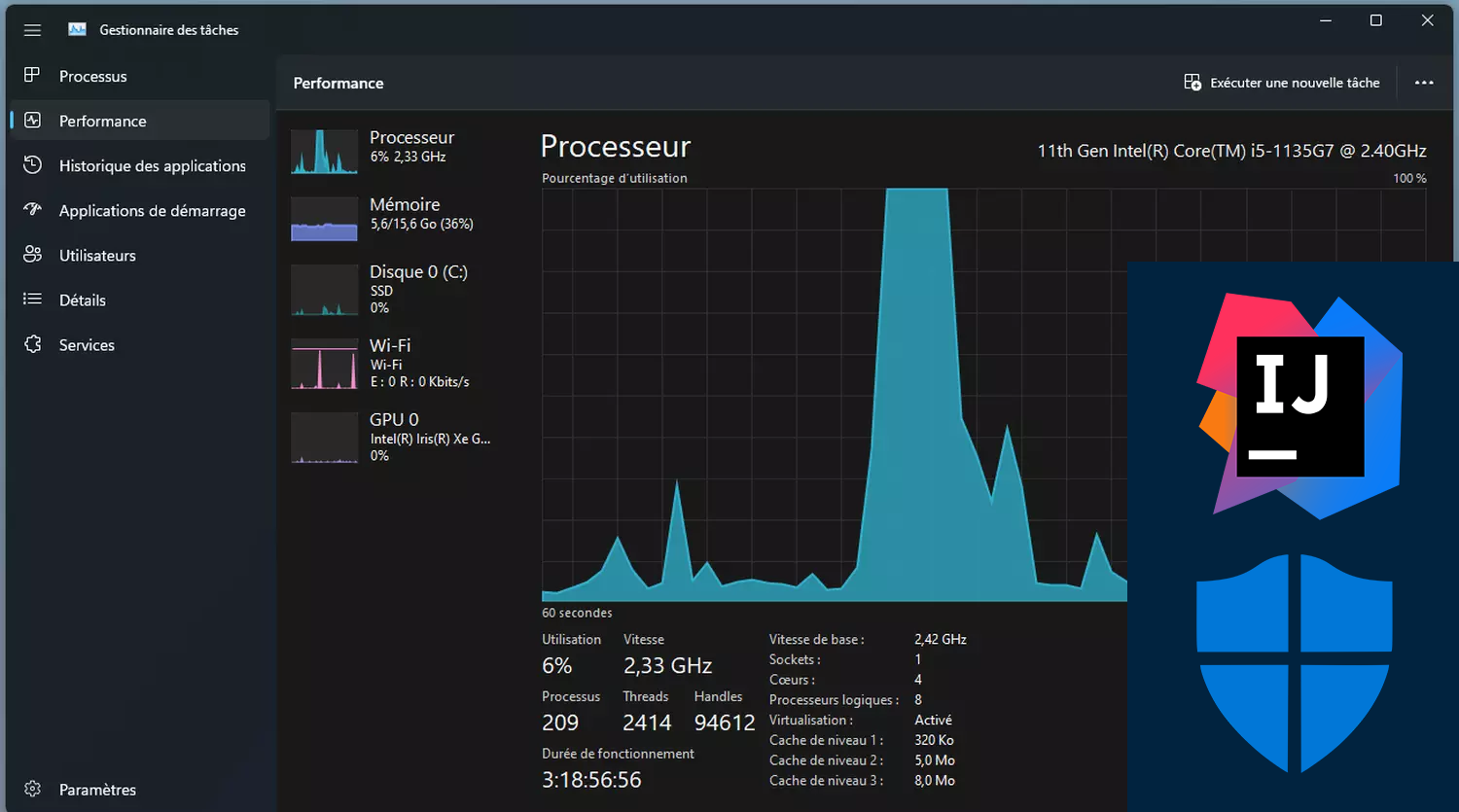Click the 6% utilisation value
Screen dimensions: 1459x812
click(557, 666)
